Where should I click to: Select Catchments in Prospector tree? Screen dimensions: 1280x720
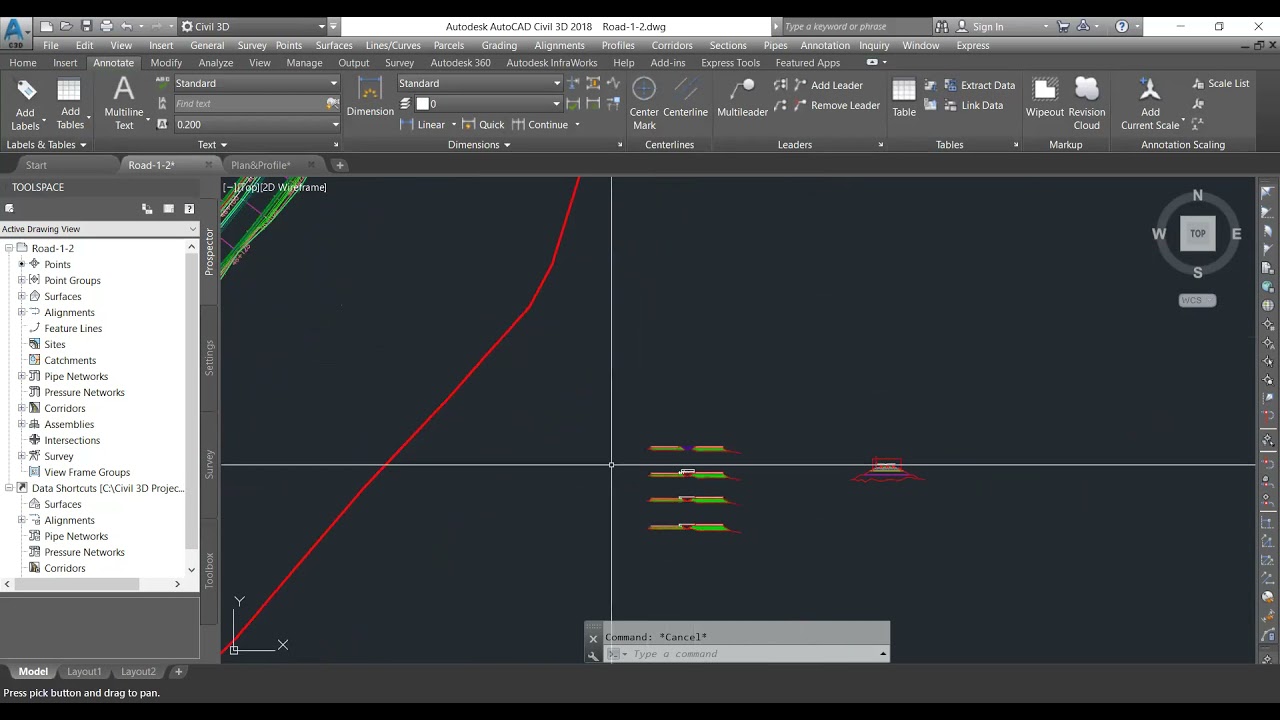tap(70, 360)
